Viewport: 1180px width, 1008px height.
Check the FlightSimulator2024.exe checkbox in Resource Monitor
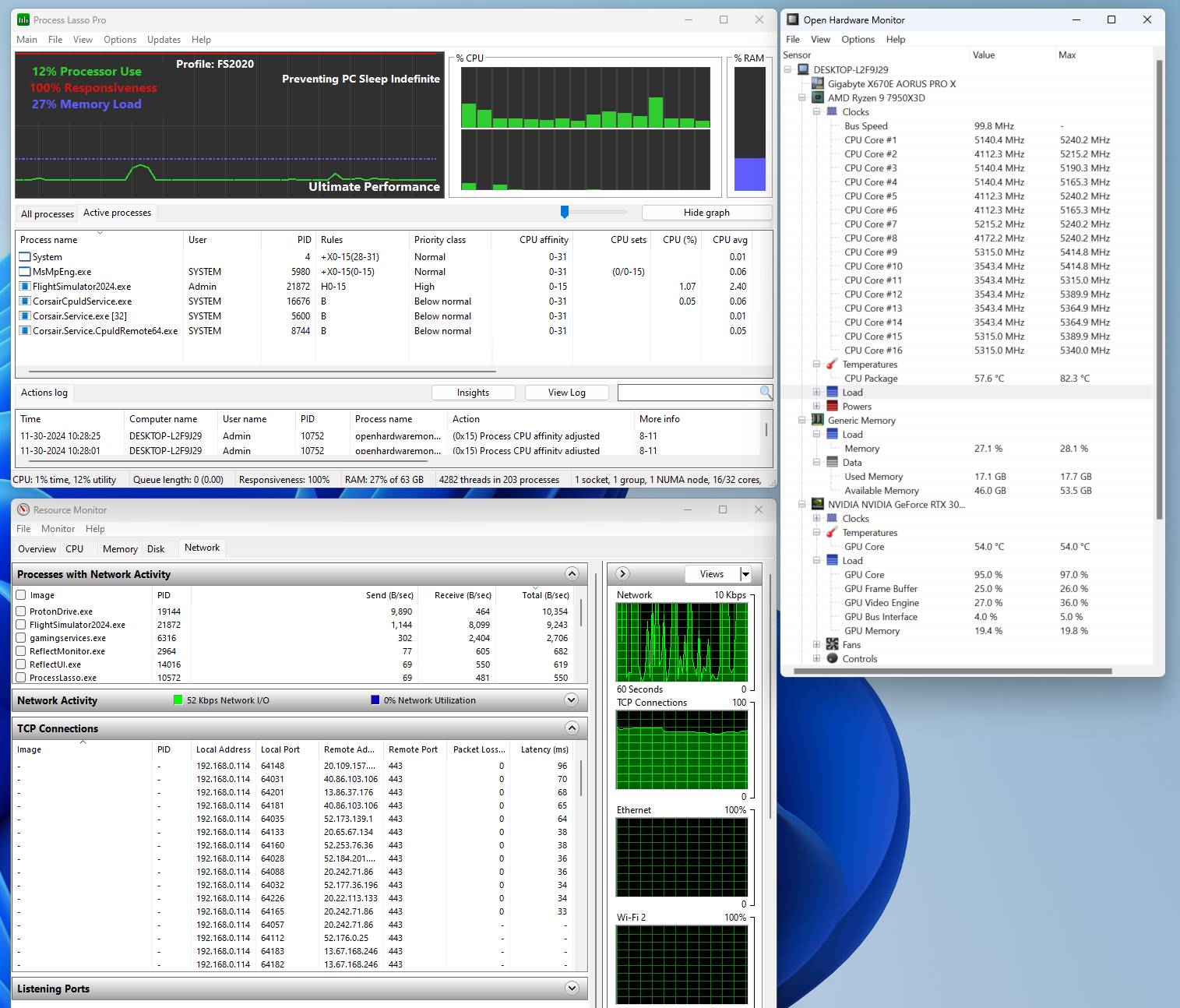(20, 624)
